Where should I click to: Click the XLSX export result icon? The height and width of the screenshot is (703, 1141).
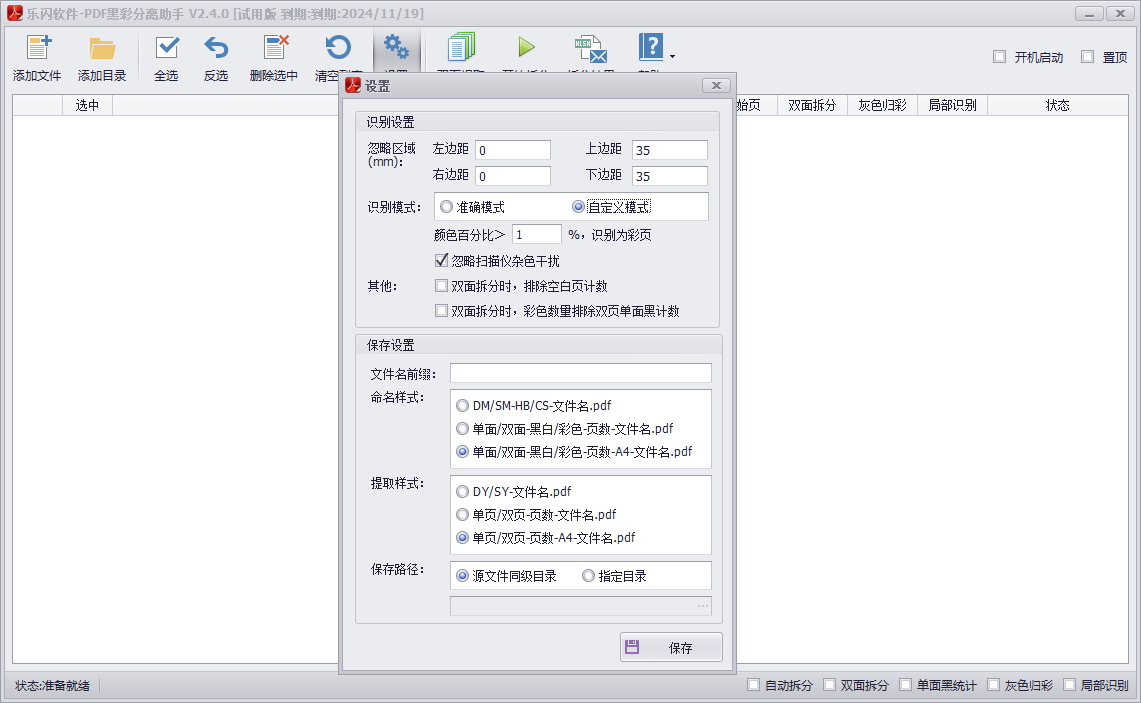[x=590, y=49]
